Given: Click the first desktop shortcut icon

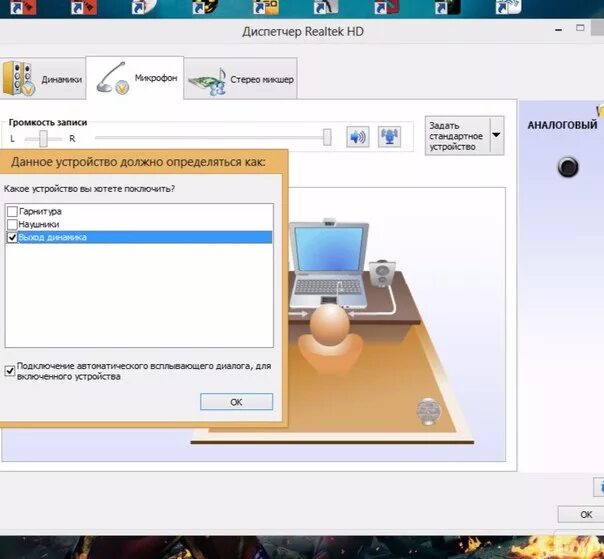Looking at the screenshot, I should point(23,7).
